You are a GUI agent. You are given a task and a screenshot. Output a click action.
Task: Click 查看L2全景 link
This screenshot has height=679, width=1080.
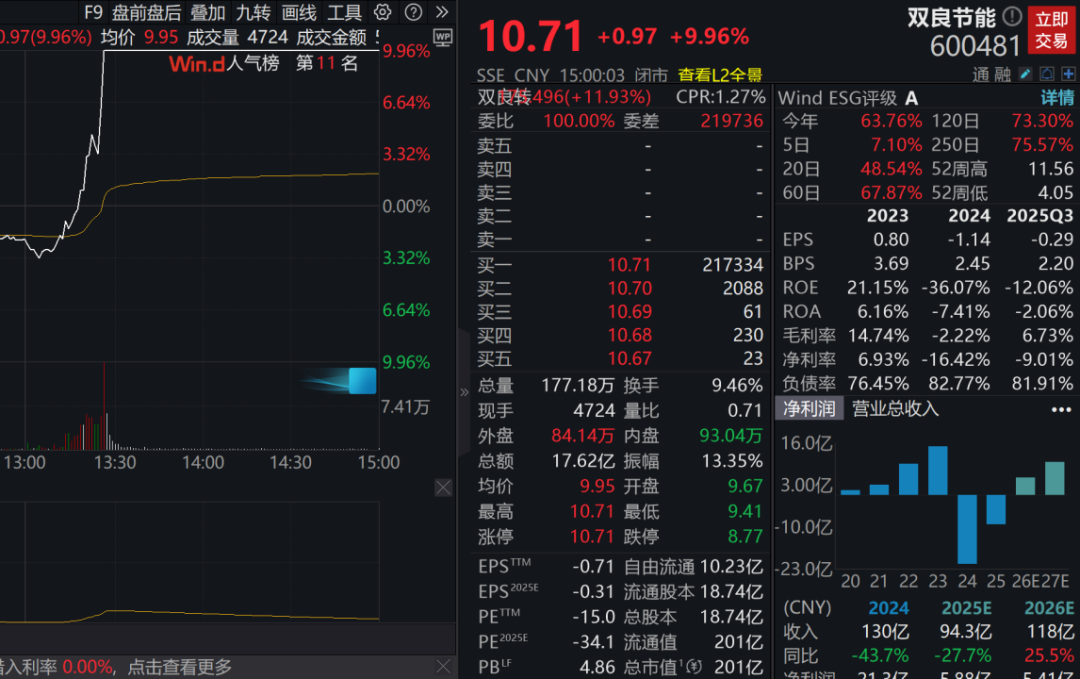[x=720, y=74]
